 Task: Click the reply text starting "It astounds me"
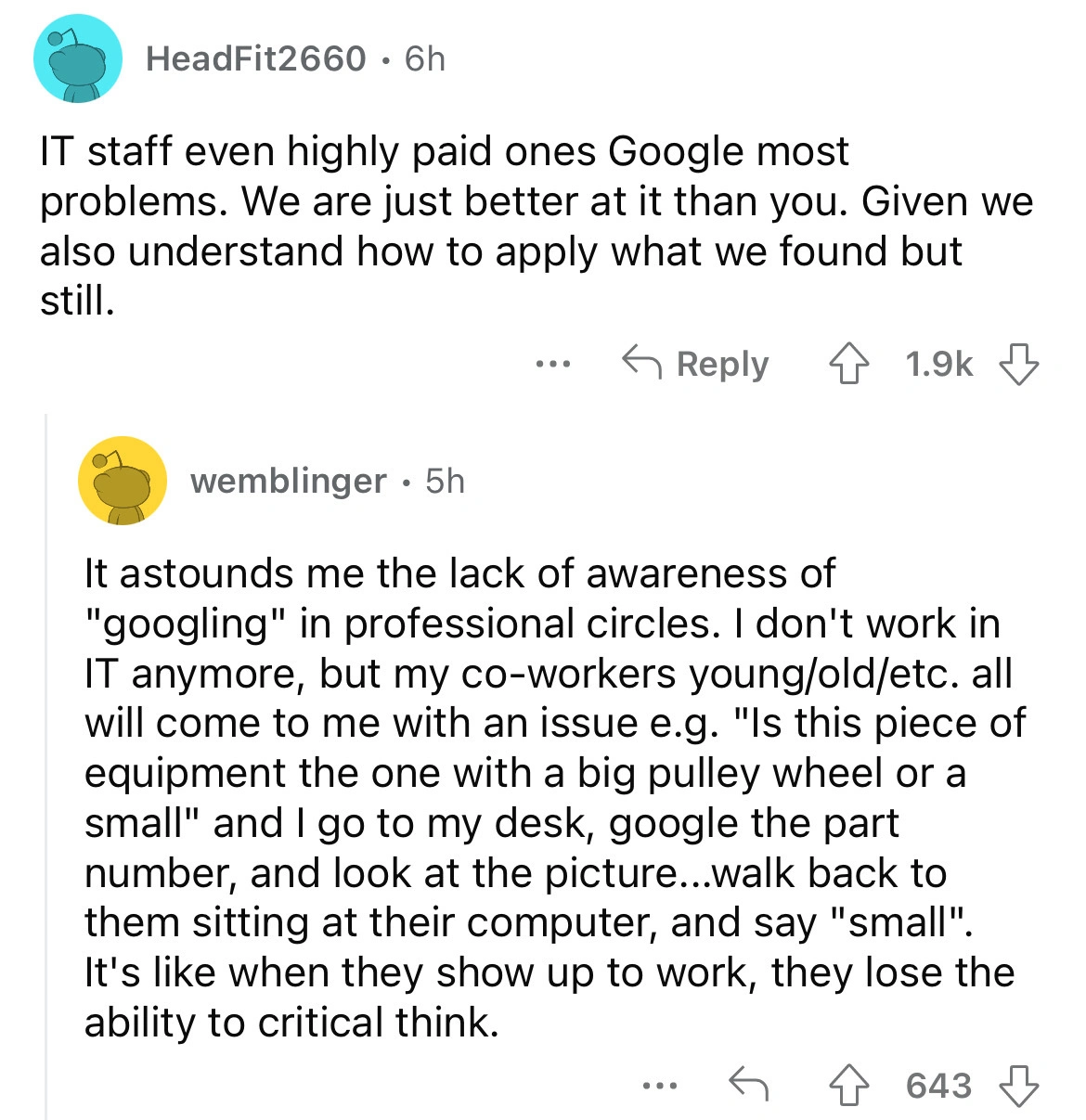[548, 798]
